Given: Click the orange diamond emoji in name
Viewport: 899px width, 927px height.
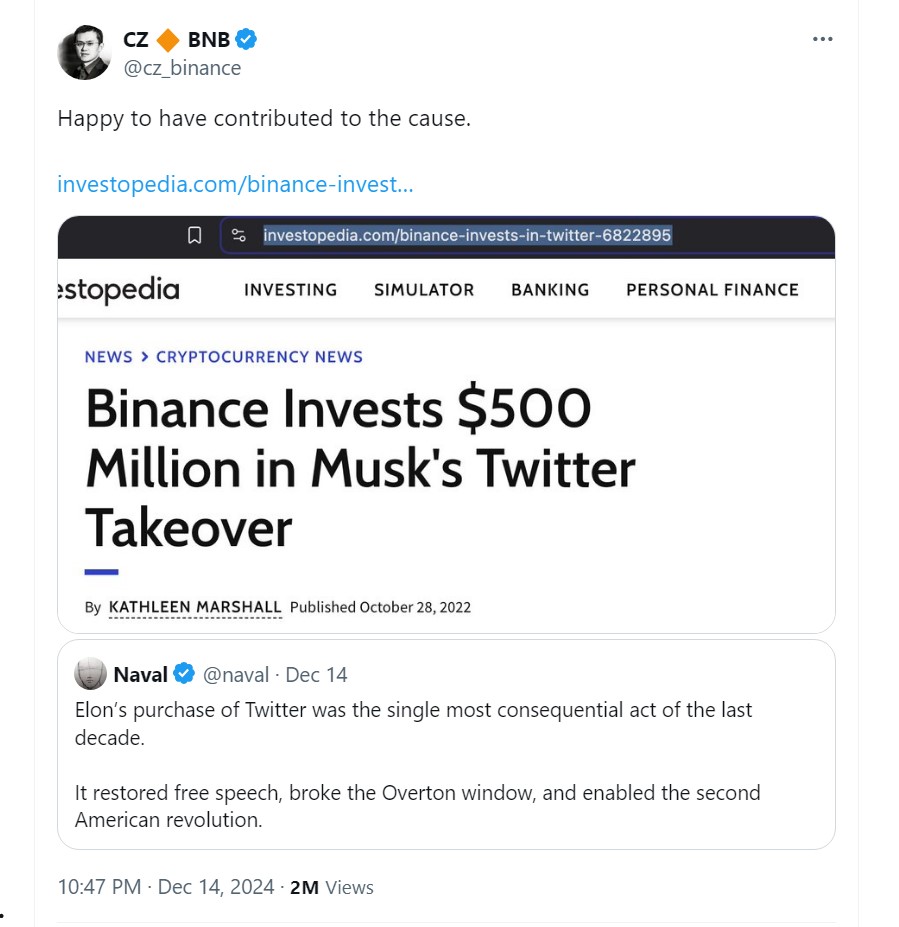Looking at the screenshot, I should [x=168, y=40].
